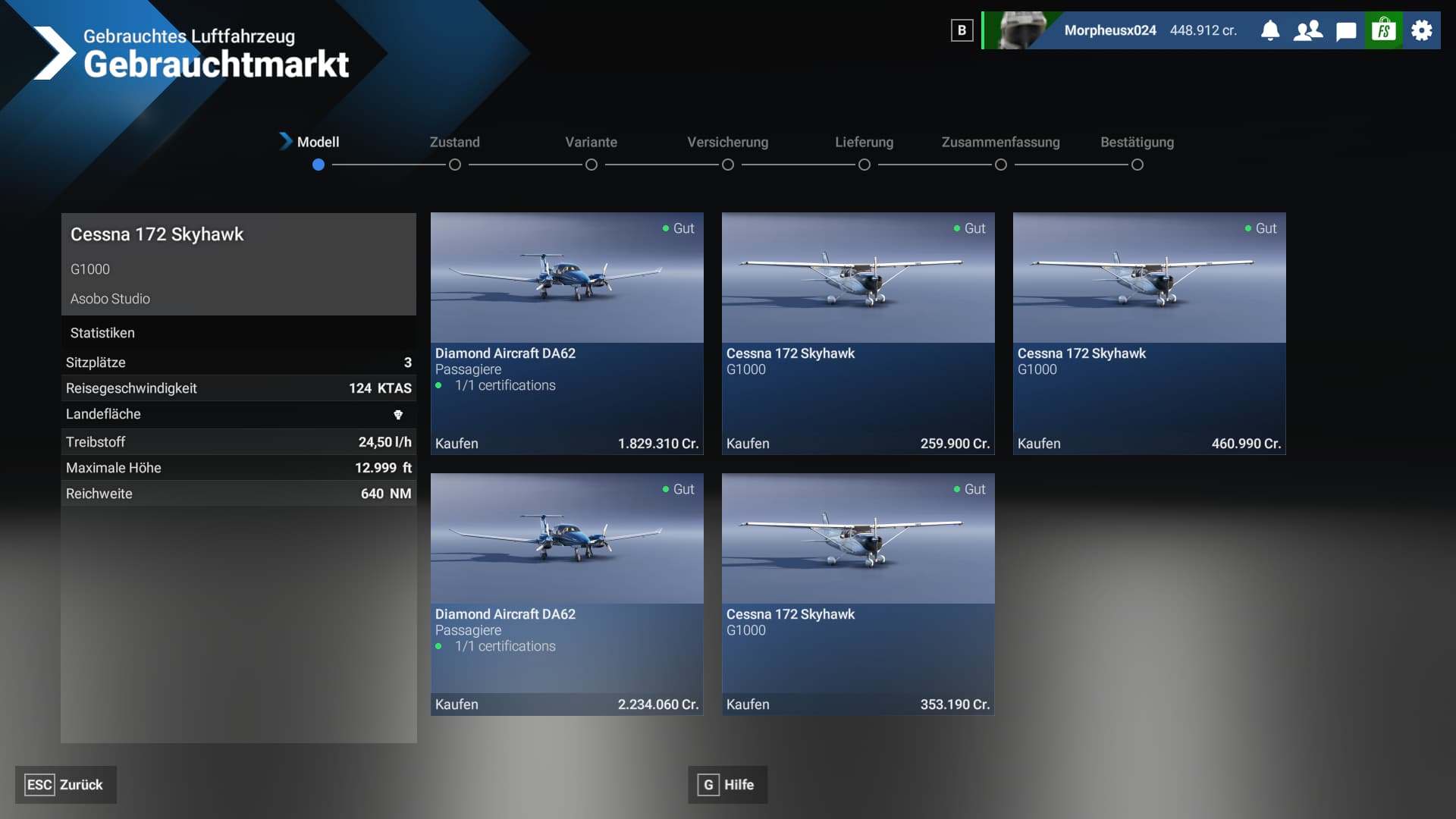1456x819 pixels.
Task: Select the Versicherung step
Action: click(727, 143)
